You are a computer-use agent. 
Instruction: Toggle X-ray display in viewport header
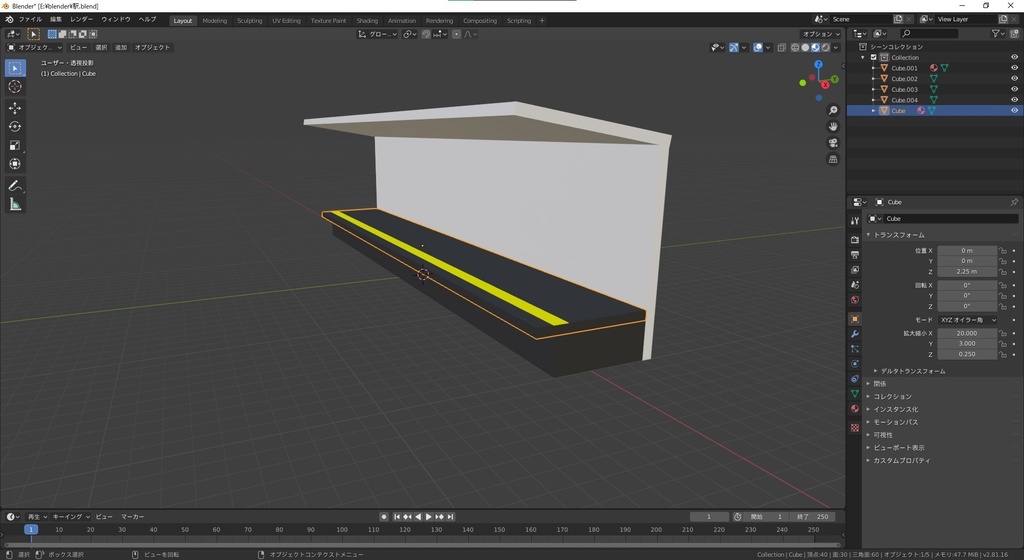point(782,48)
